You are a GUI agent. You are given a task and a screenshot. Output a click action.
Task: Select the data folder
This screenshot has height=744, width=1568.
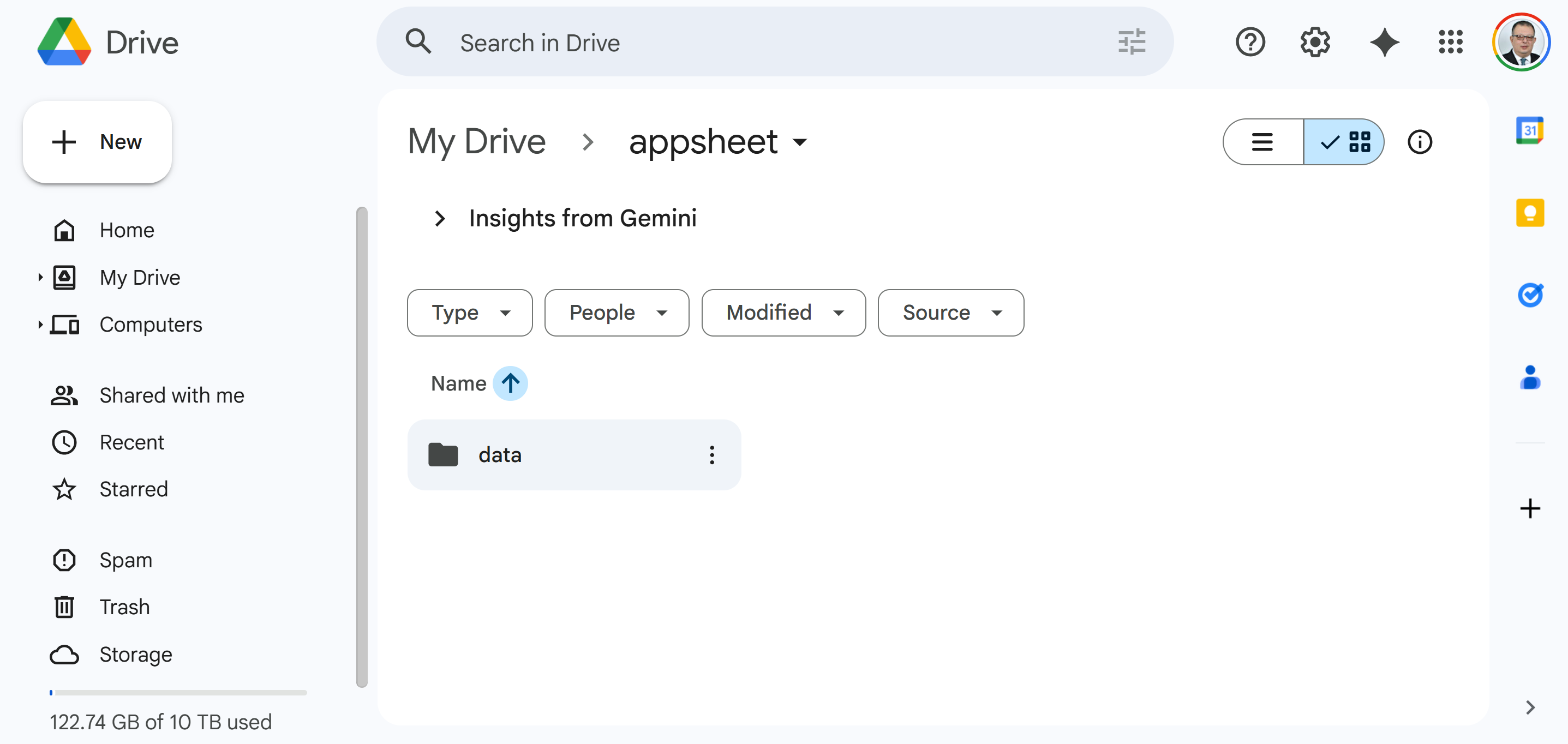tap(548, 454)
